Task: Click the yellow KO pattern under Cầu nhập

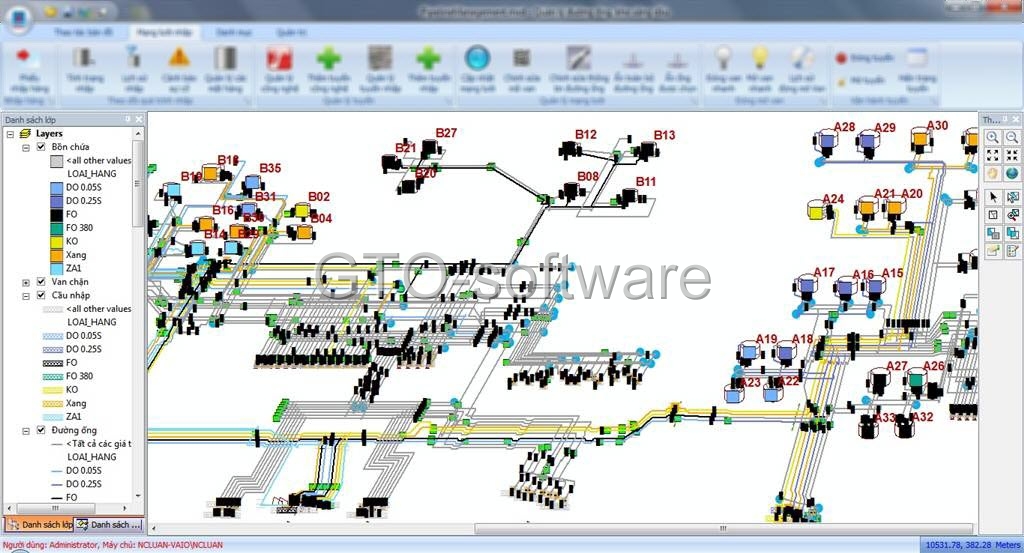Action: point(53,390)
